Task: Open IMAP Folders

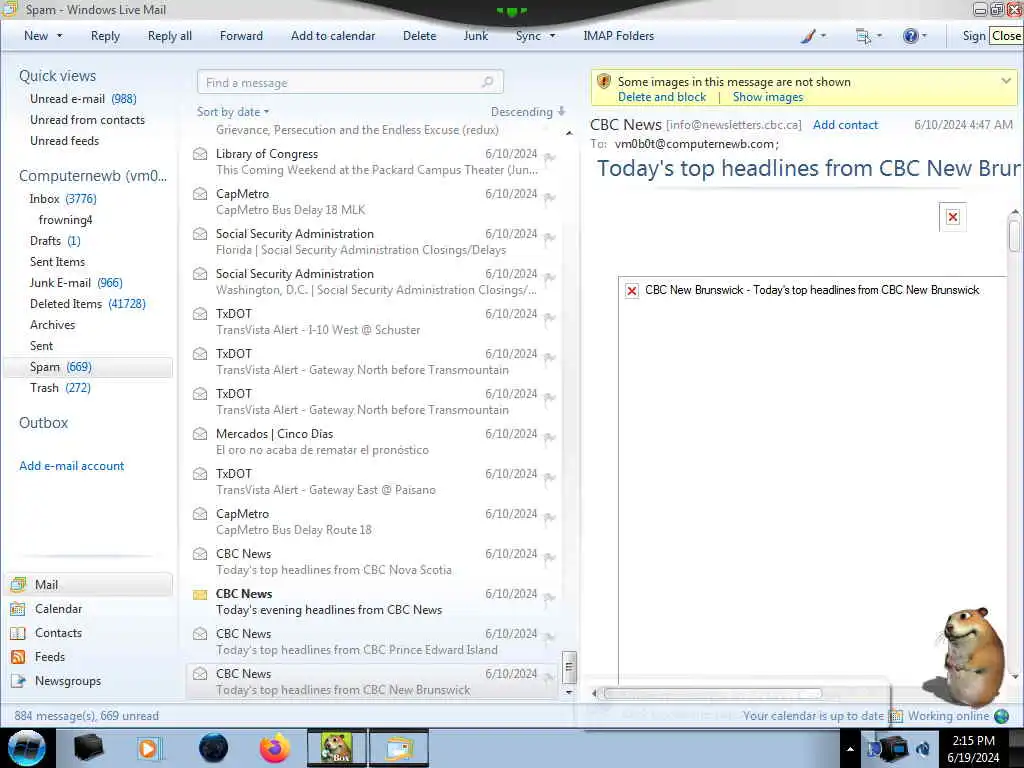Action: click(618, 36)
